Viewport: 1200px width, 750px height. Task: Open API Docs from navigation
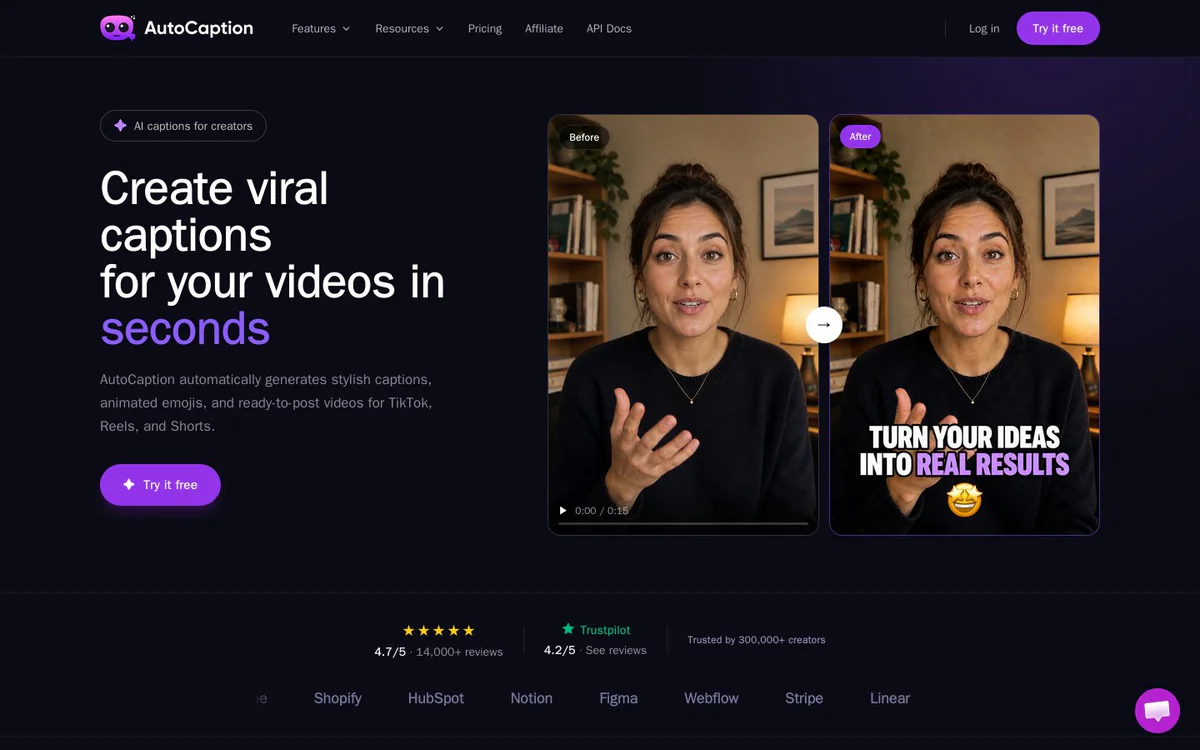(609, 29)
